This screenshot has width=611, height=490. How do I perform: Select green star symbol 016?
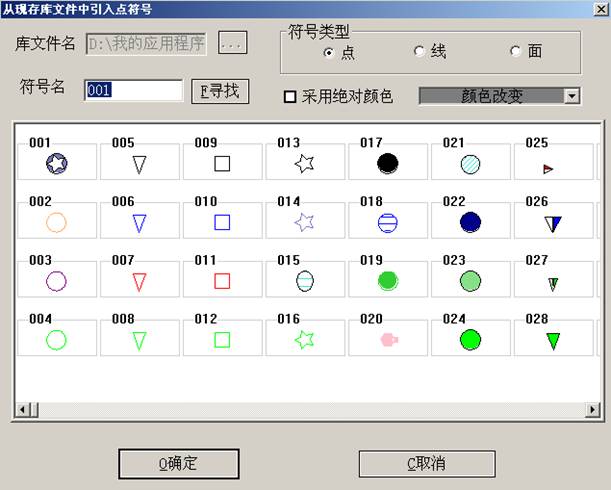tap(305, 340)
